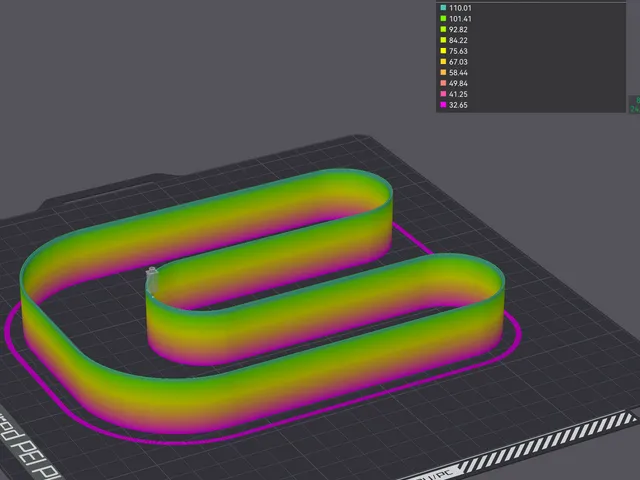640x480 pixels.
Task: Click the 101.41 green color swatch
Action: click(x=443, y=18)
